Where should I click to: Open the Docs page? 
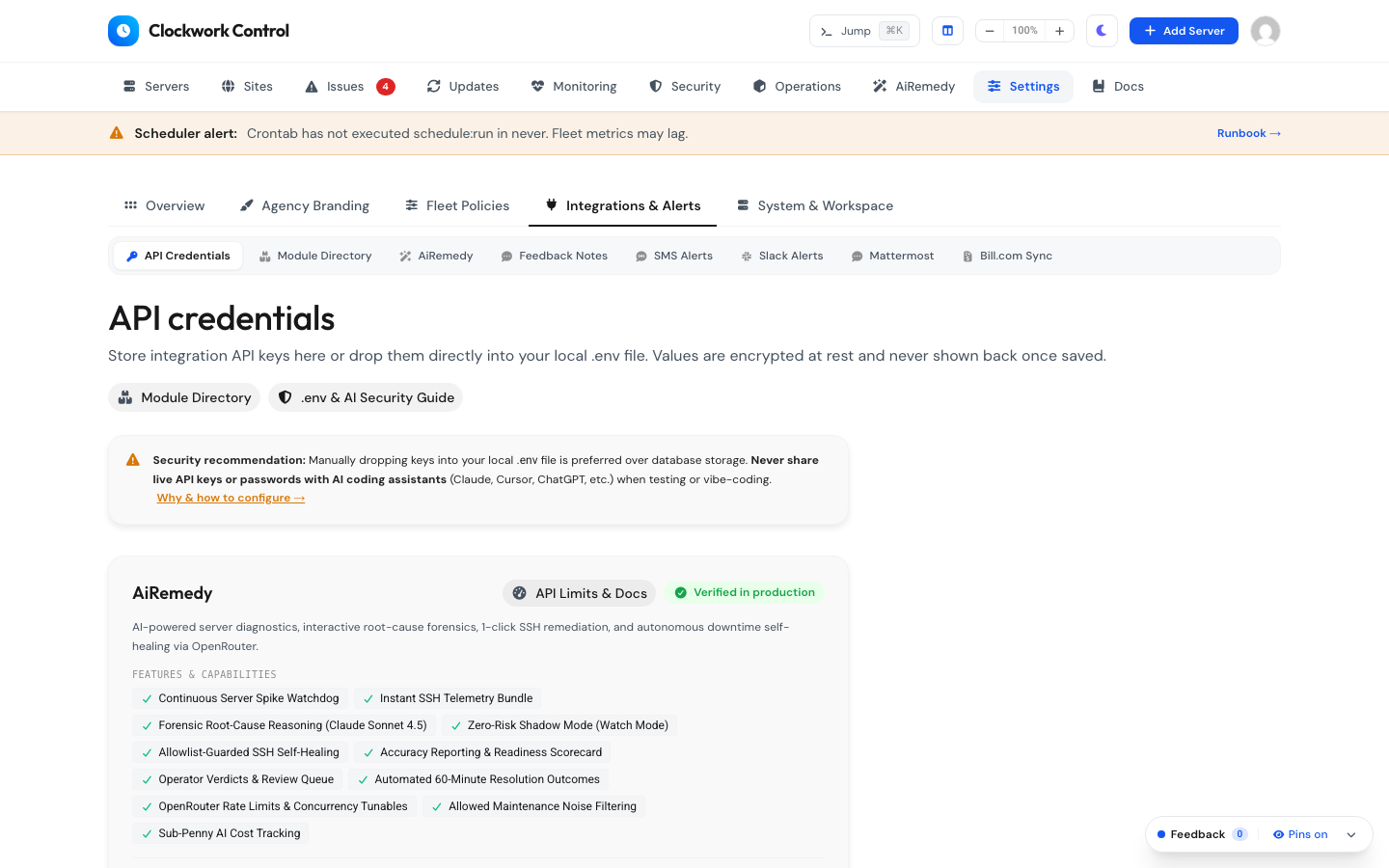tap(1118, 87)
